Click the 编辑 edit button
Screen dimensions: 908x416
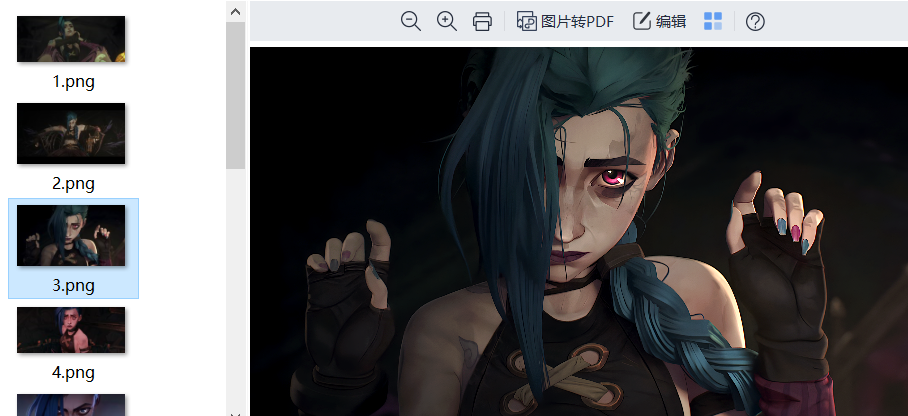coord(659,21)
